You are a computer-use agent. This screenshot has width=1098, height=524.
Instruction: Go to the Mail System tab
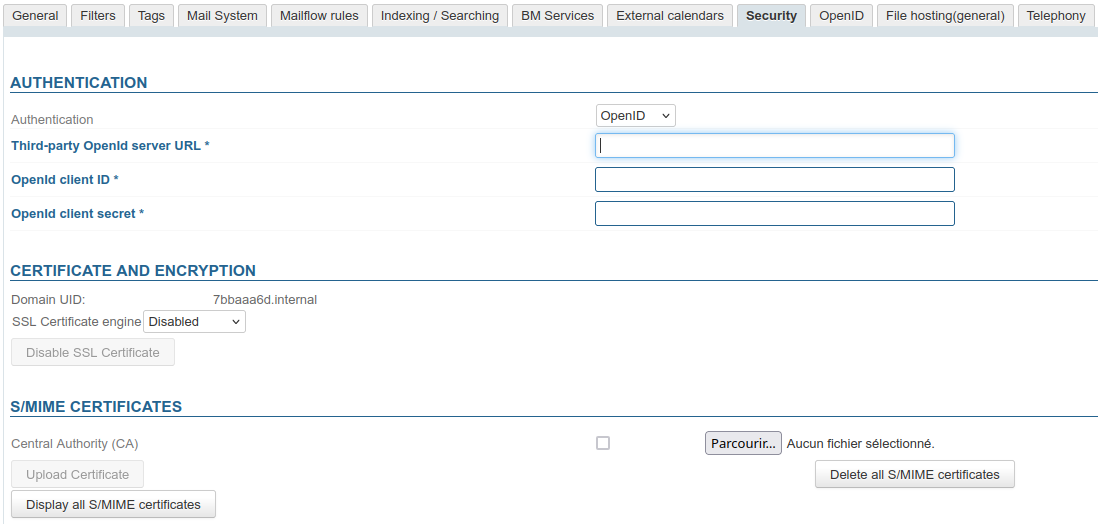[222, 16]
